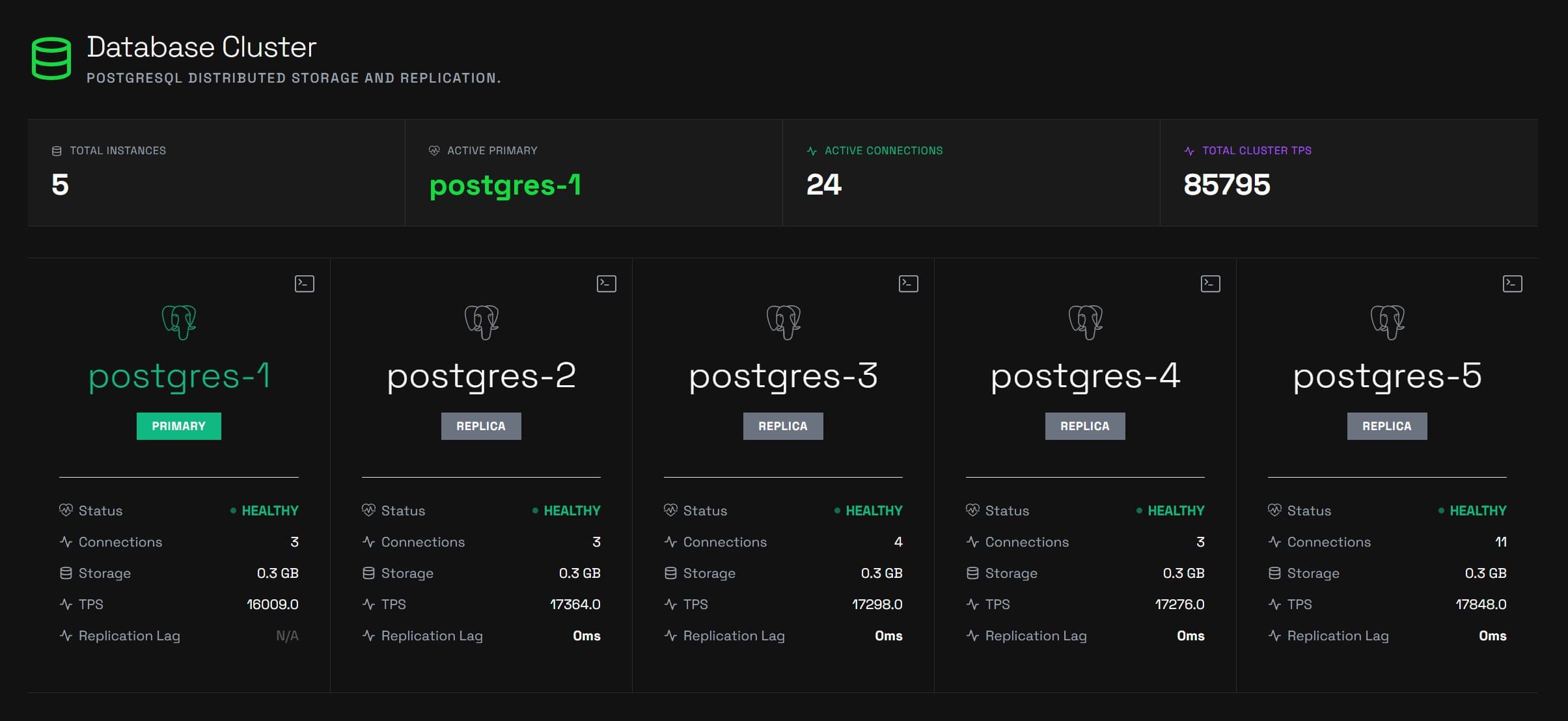Screen dimensions: 1568x721
Task: Click the postgres-1 Storage icon
Action: tap(66, 573)
